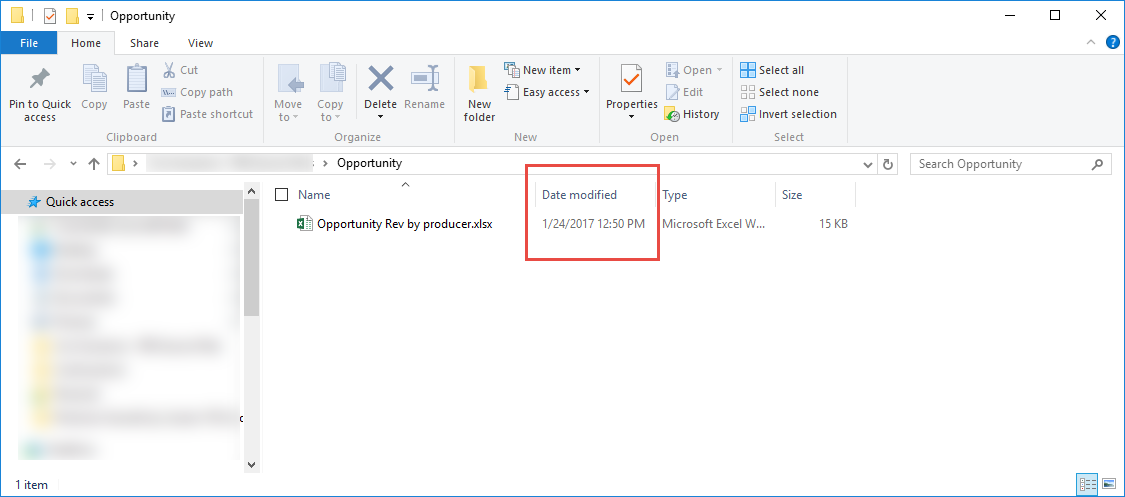Switch to the Home tab
The width and height of the screenshot is (1125, 497).
pyautogui.click(x=86, y=43)
